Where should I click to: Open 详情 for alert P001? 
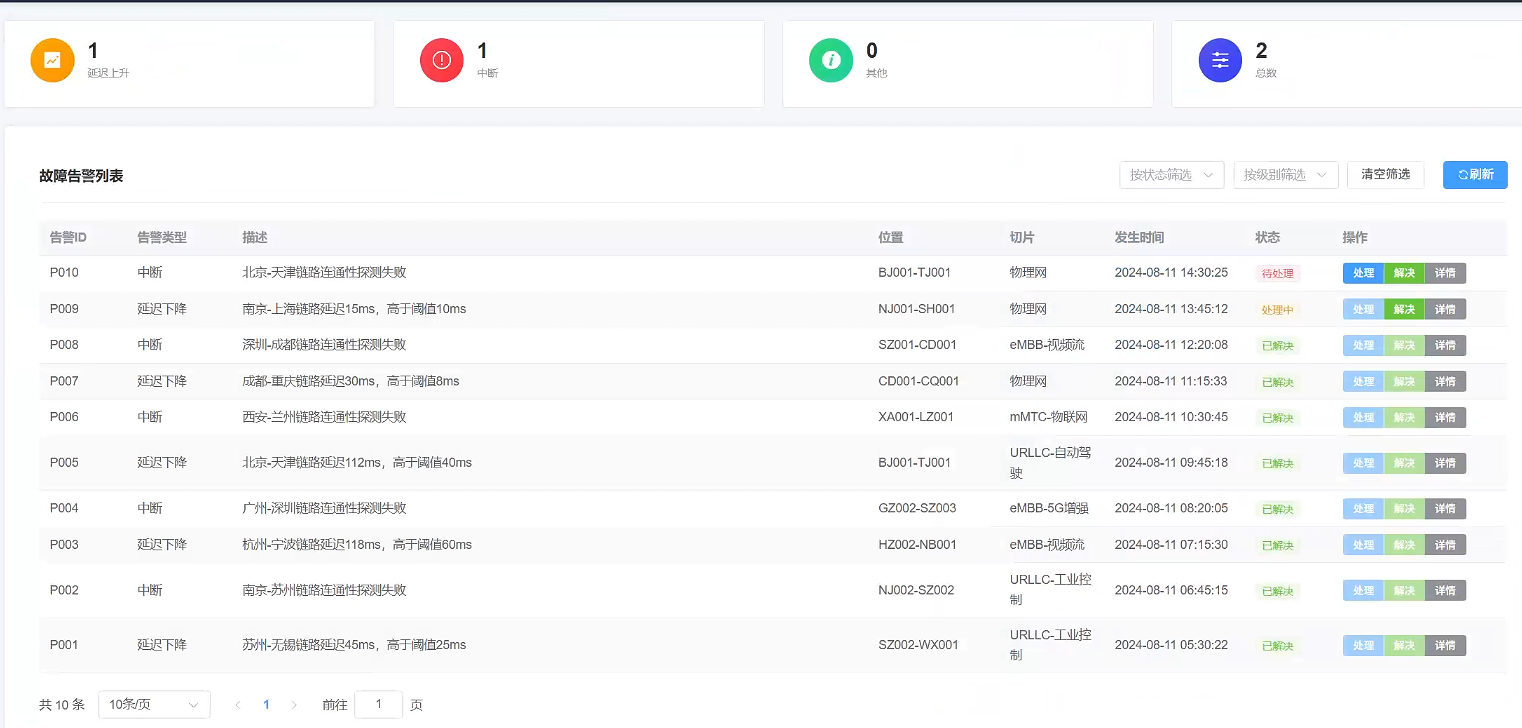click(1445, 645)
